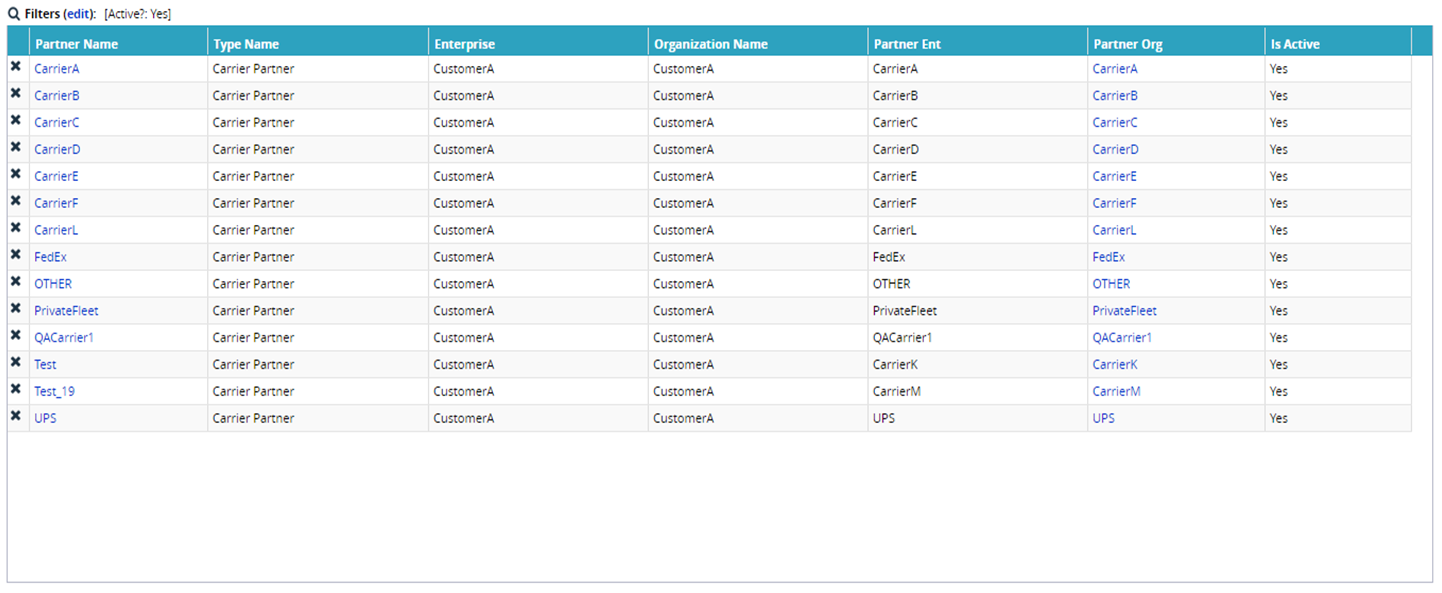Click the X icon next to Test_19
This screenshot has width=1442, height=593.
pyautogui.click(x=16, y=389)
